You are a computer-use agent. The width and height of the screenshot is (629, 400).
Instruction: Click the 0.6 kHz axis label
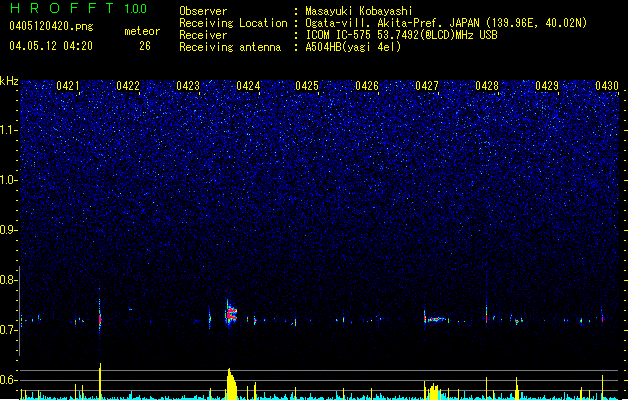9,380
